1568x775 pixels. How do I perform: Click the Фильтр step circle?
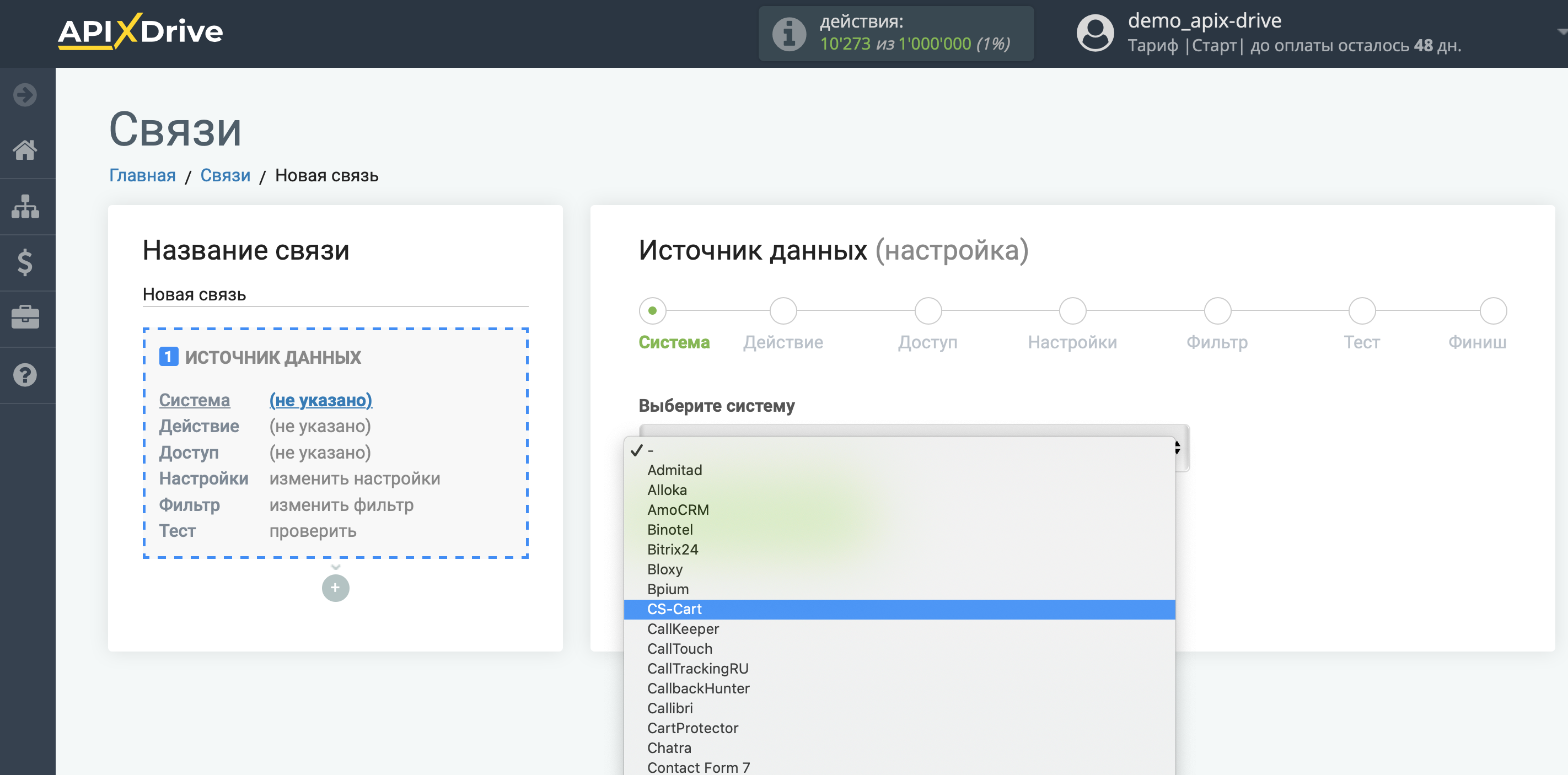pos(1217,311)
